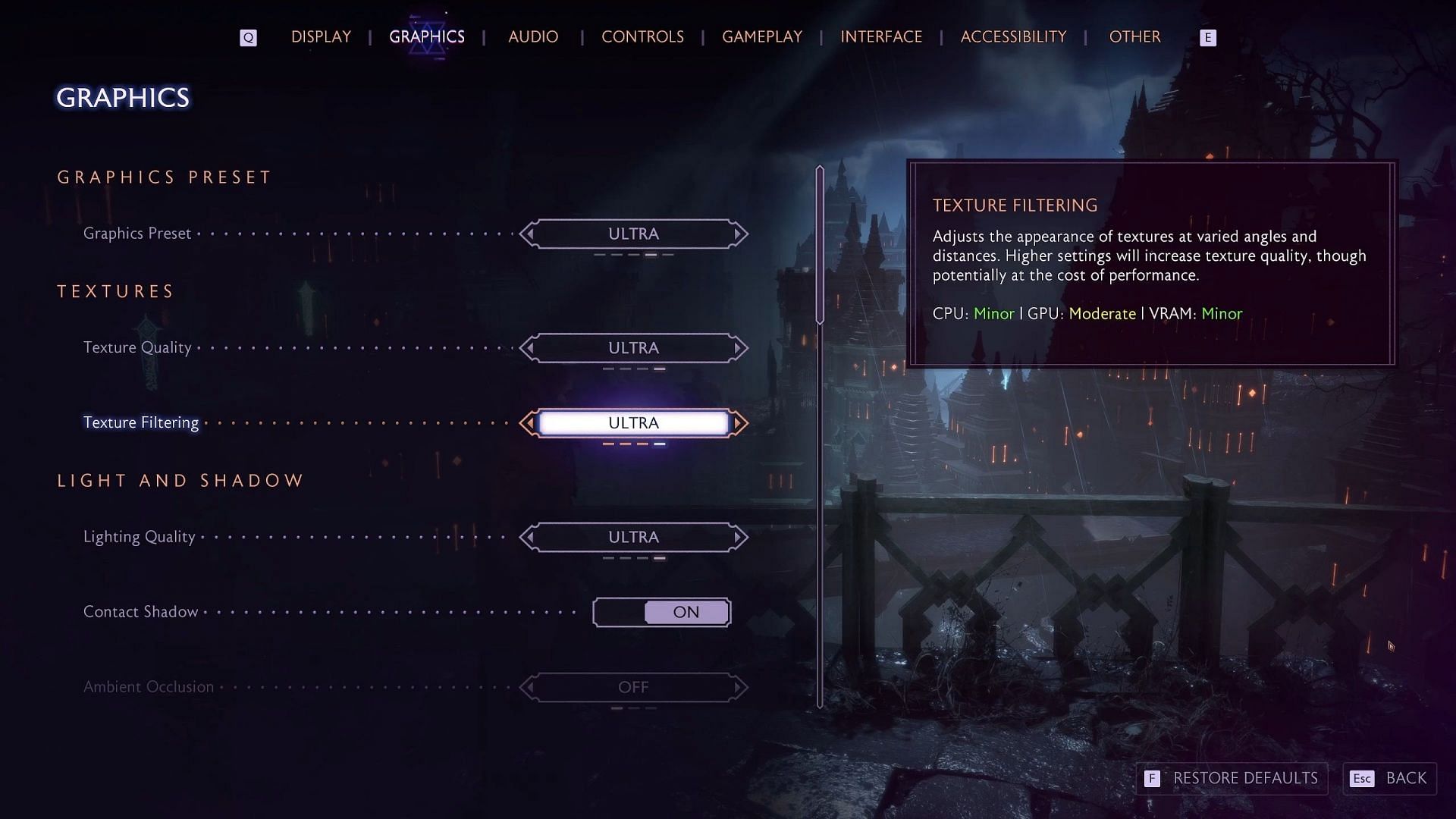Click left arrow on Graphics Preset
This screenshot has height=819, width=1456.
pyautogui.click(x=528, y=233)
